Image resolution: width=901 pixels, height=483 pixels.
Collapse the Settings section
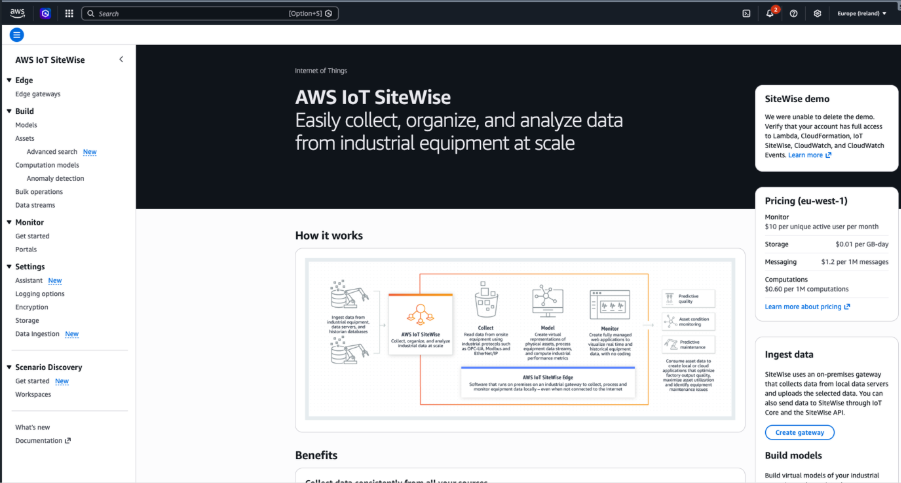coord(9,266)
